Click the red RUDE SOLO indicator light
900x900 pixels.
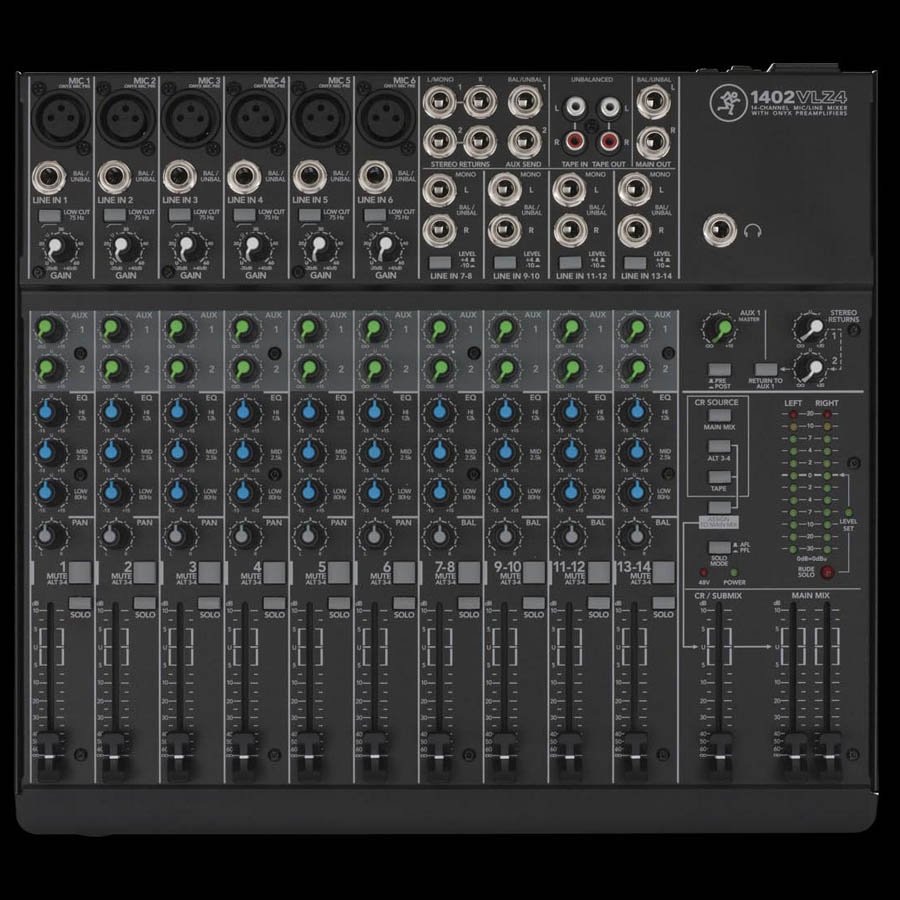(828, 572)
